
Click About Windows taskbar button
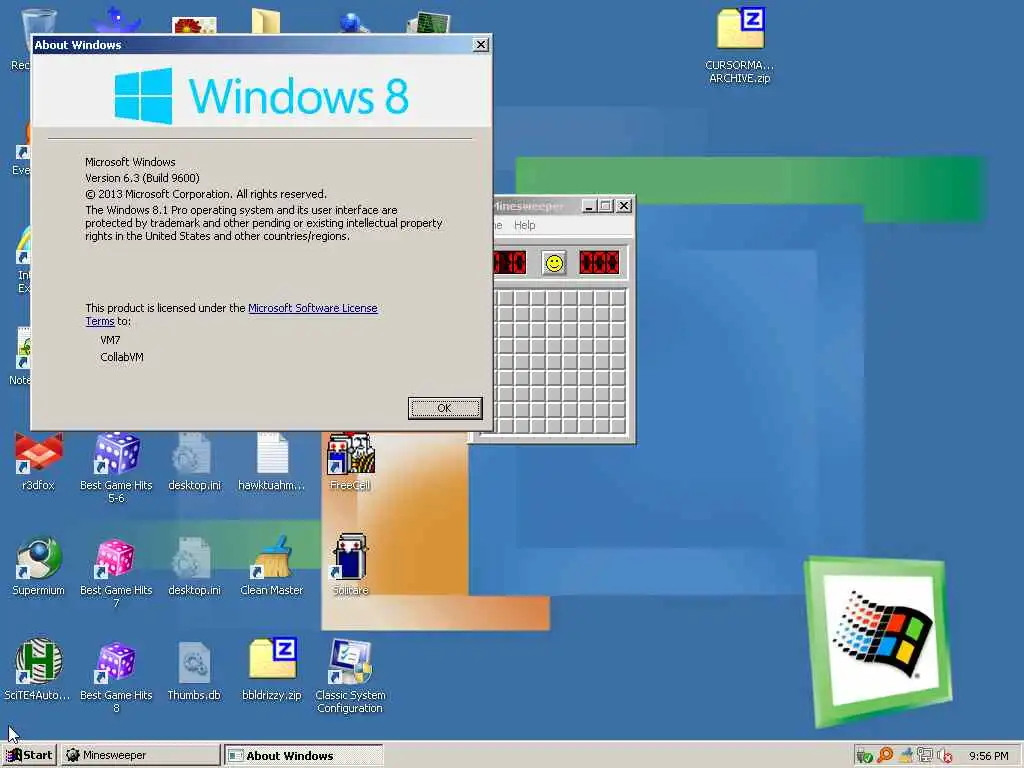(304, 756)
